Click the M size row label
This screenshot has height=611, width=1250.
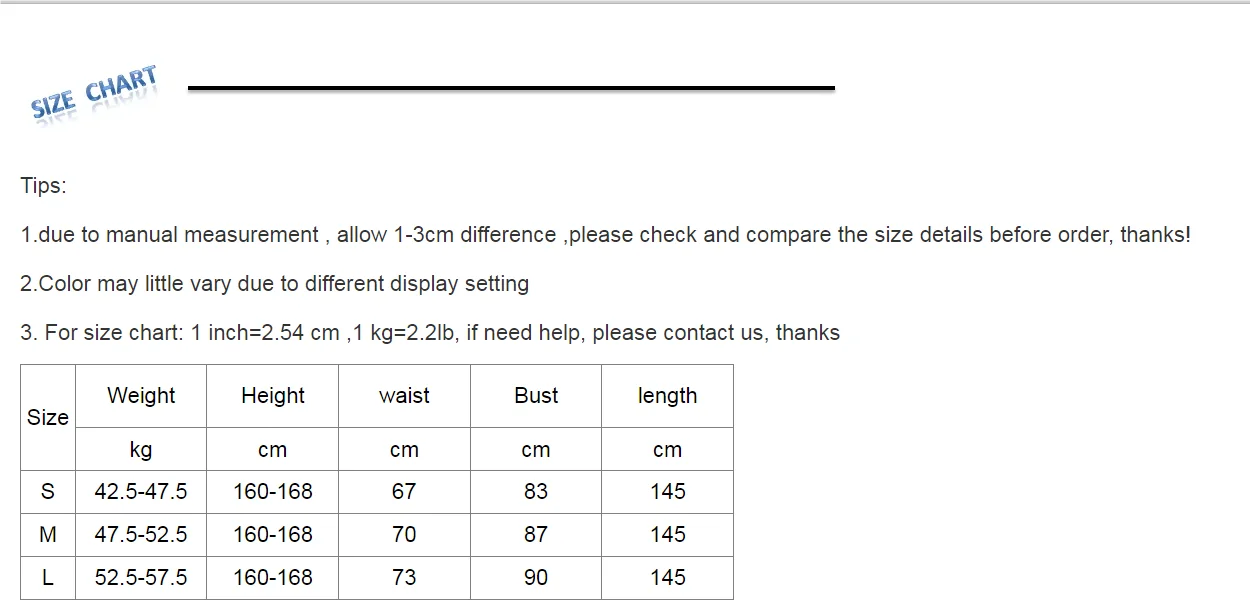click(x=48, y=535)
